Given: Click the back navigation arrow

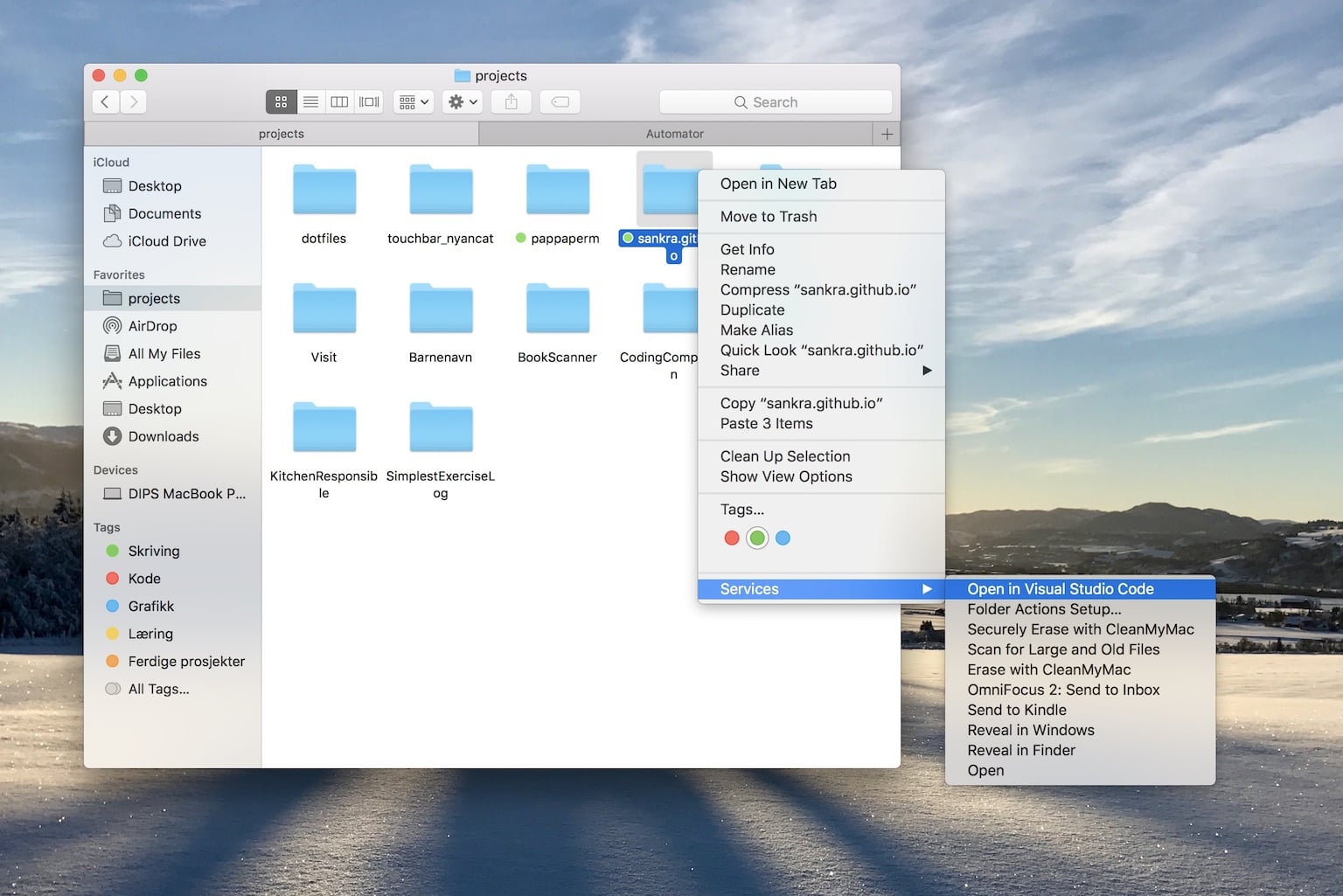Looking at the screenshot, I should tap(105, 101).
